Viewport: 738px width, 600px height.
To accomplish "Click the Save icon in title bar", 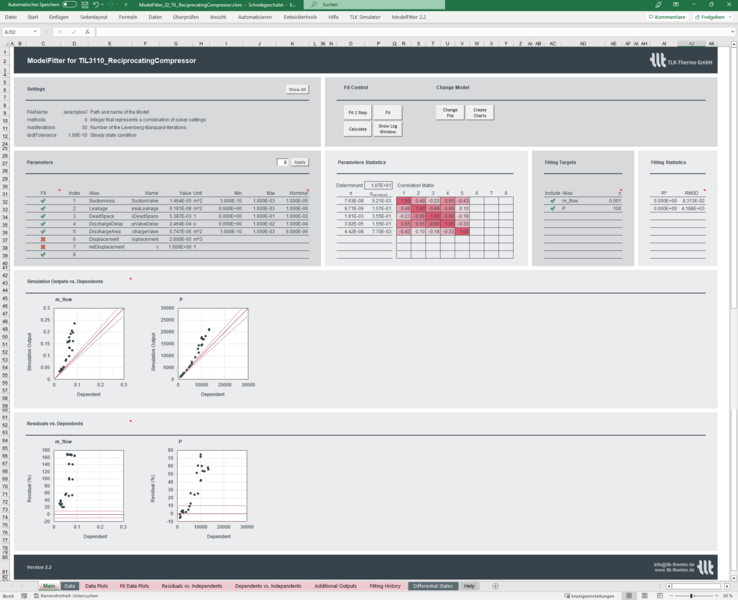I will click(85, 4).
